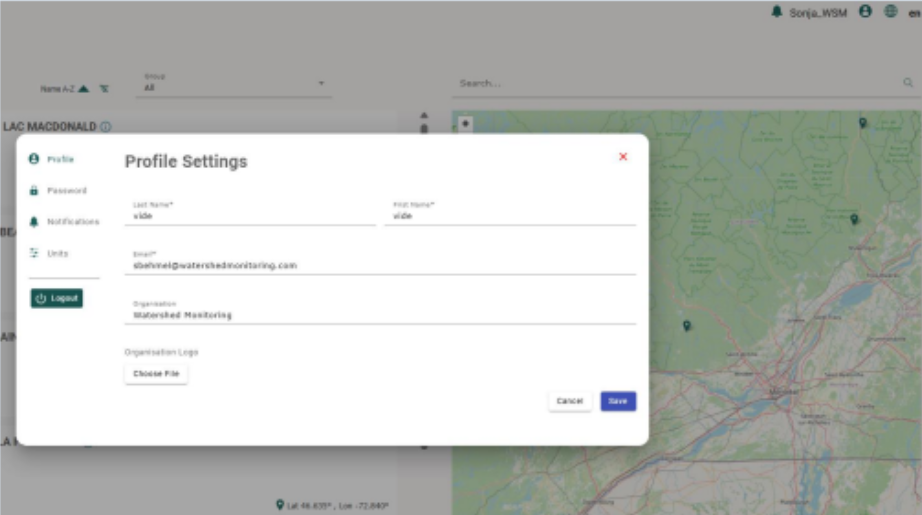Click the globe language icon
922x515 pixels.
[x=890, y=12]
